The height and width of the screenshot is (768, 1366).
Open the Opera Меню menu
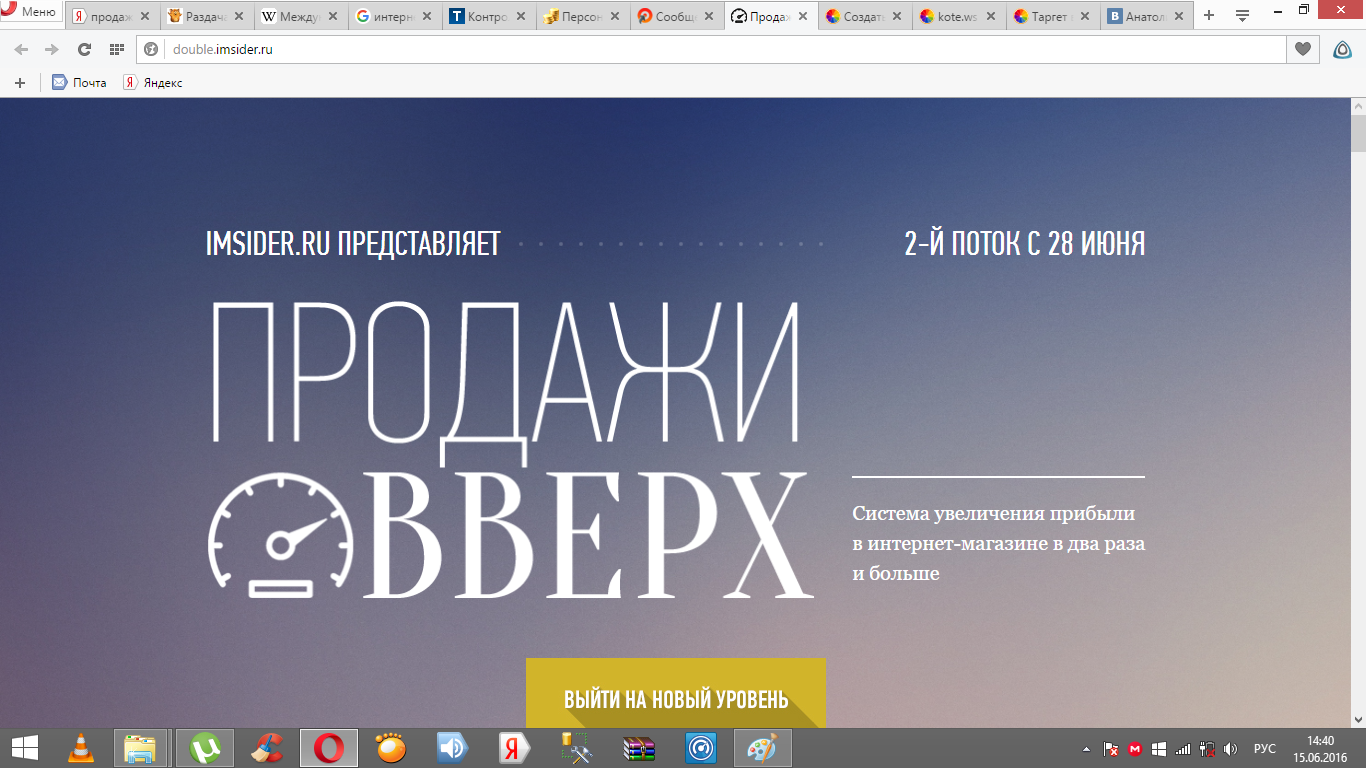pyautogui.click(x=30, y=13)
